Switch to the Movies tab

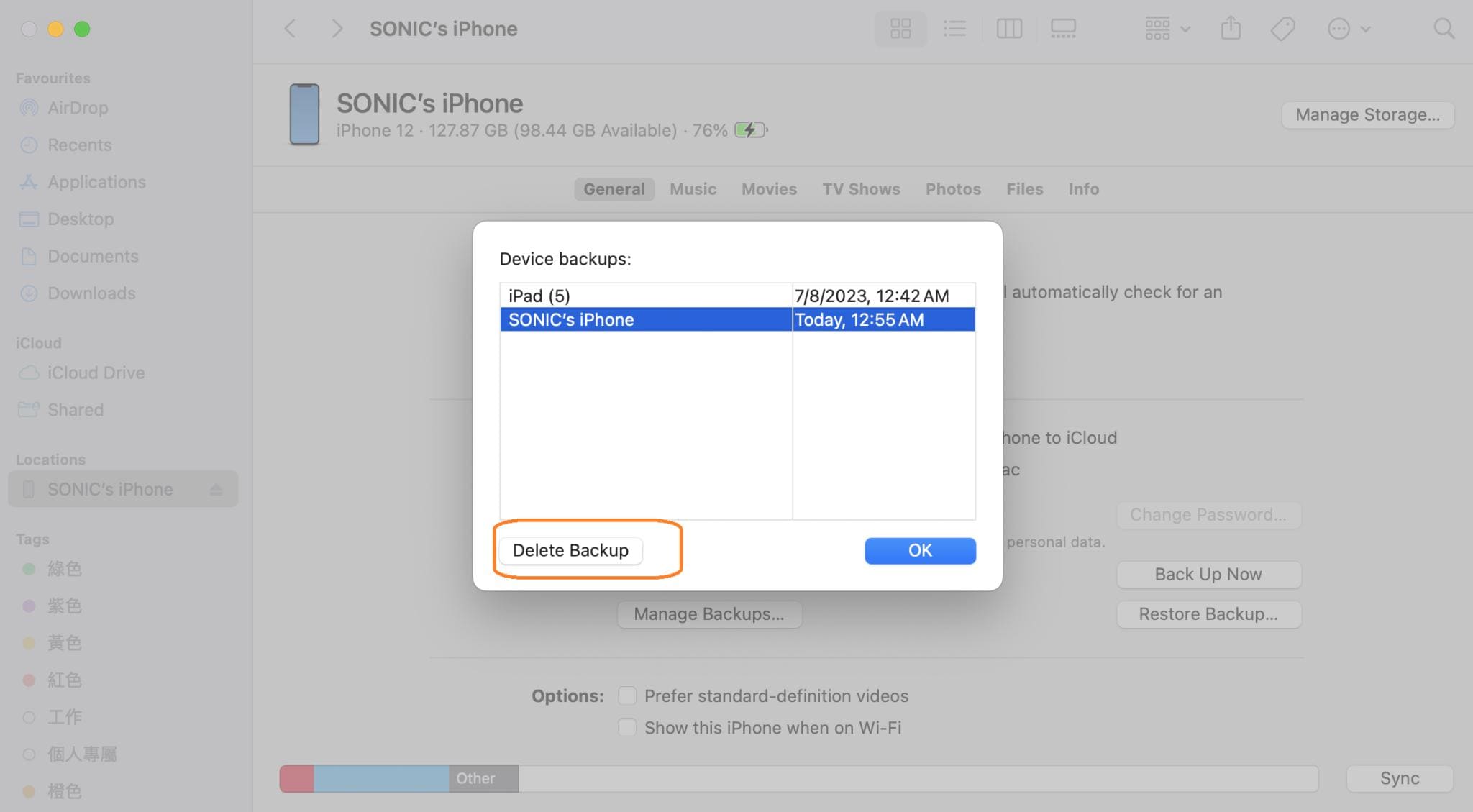click(769, 189)
